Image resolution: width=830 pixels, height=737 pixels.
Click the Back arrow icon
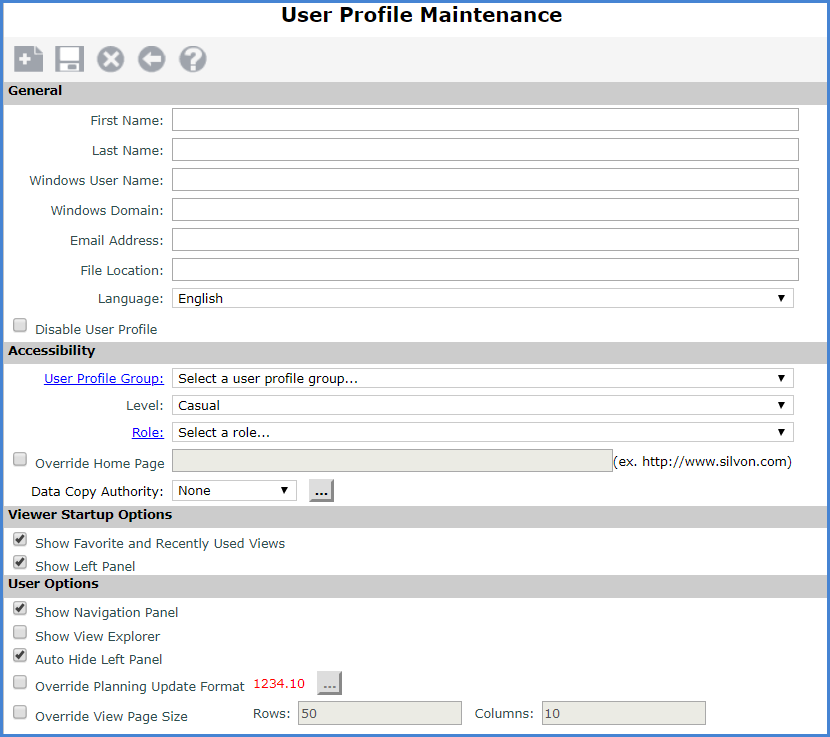click(x=151, y=59)
